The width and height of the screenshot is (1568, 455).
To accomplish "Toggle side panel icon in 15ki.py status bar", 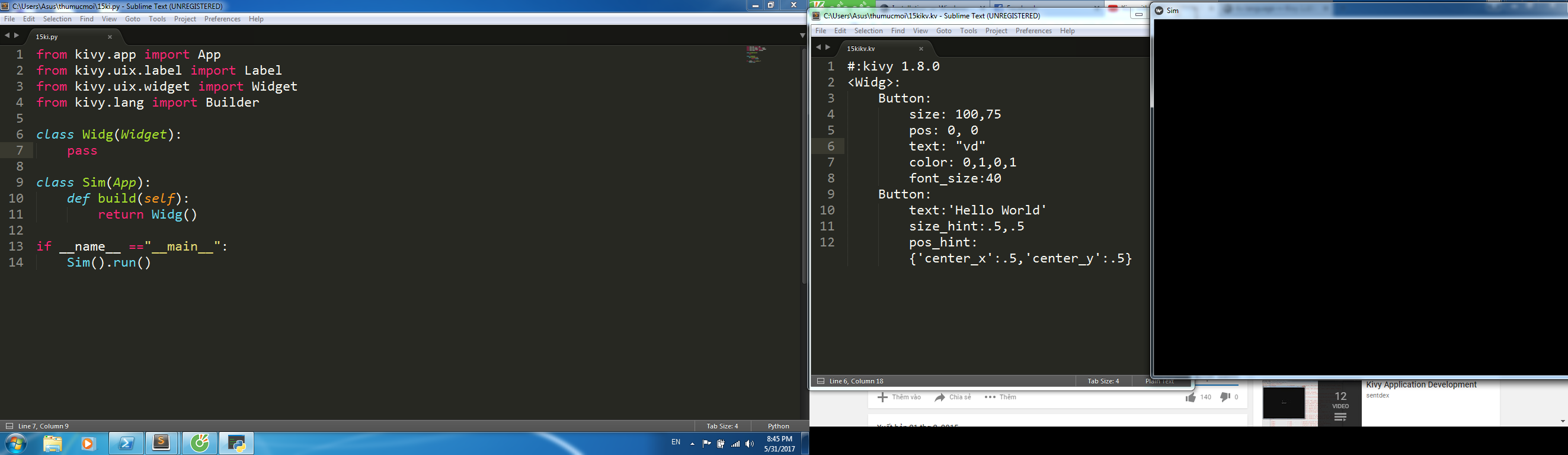I will 9,426.
